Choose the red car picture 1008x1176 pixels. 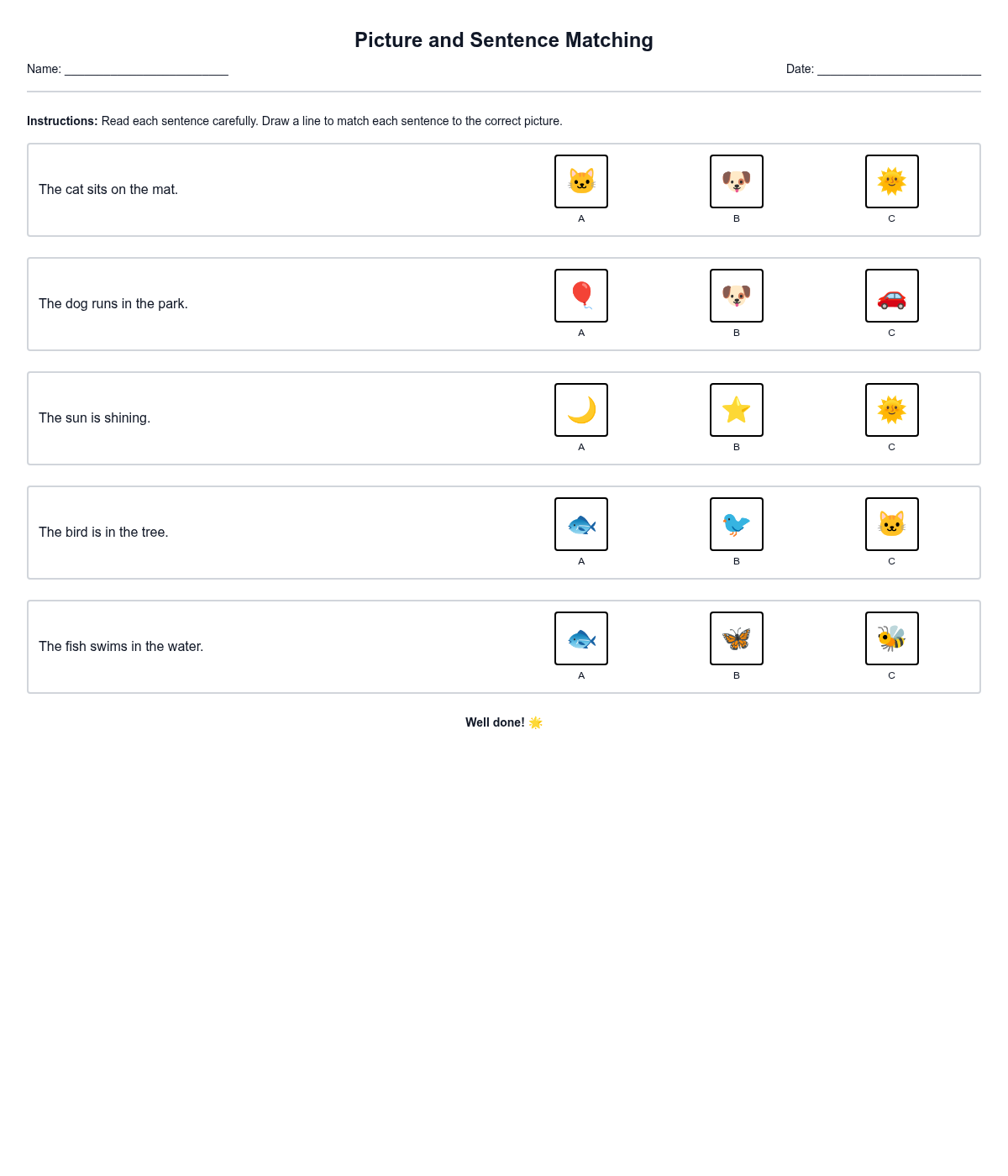tap(892, 296)
